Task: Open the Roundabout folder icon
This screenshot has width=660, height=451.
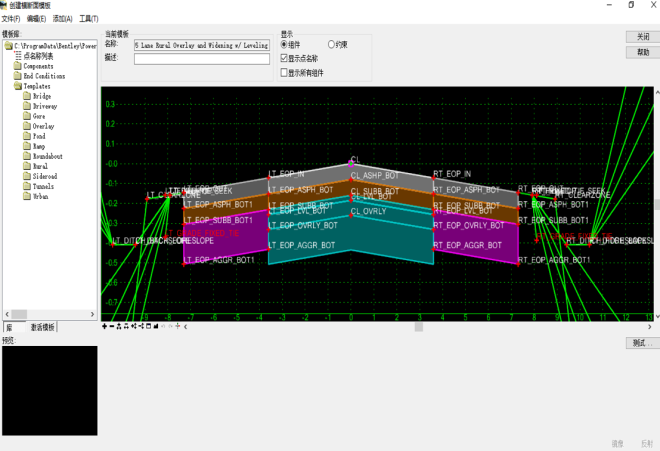Action: (x=27, y=156)
